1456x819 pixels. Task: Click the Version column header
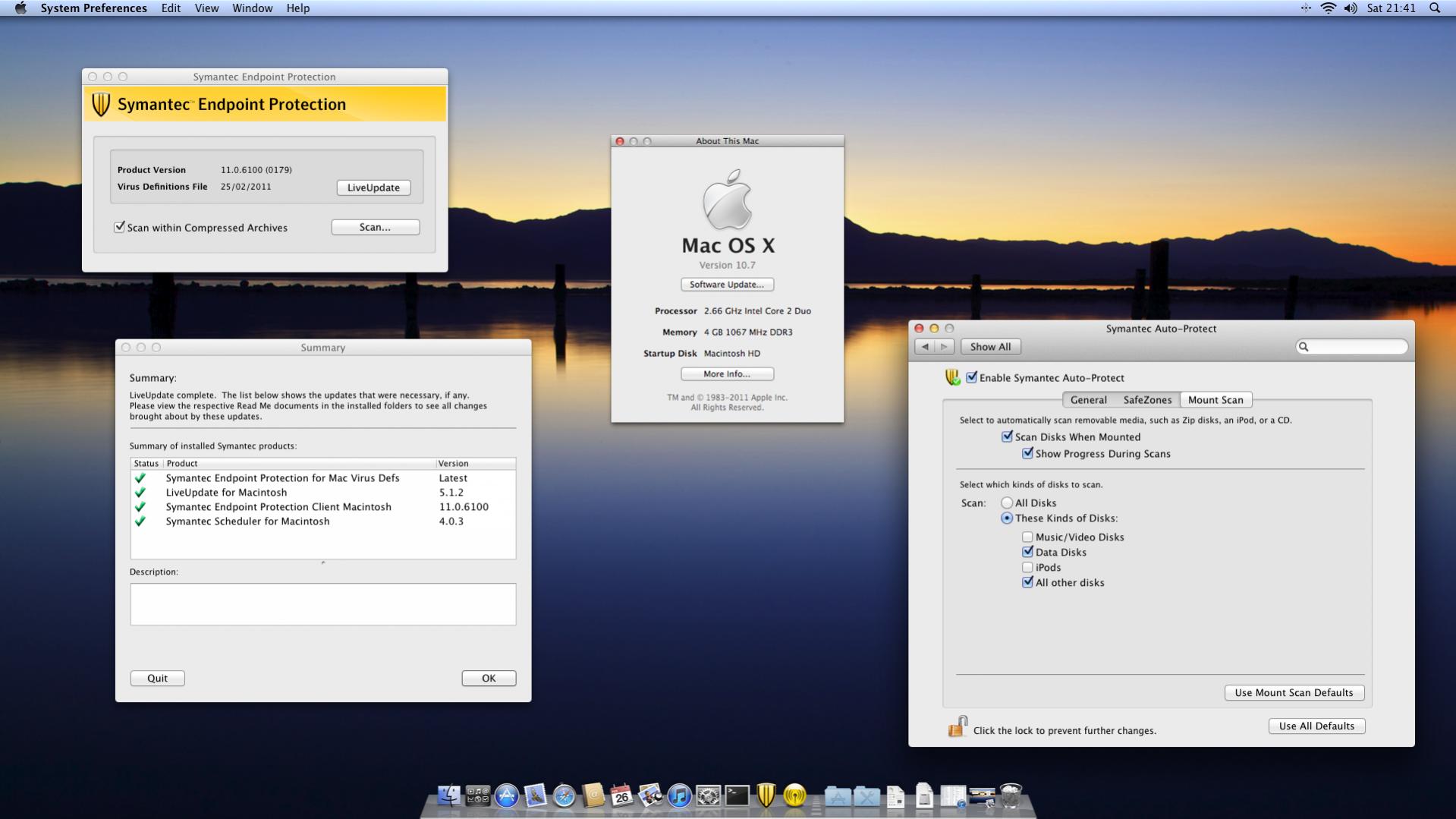click(x=476, y=463)
